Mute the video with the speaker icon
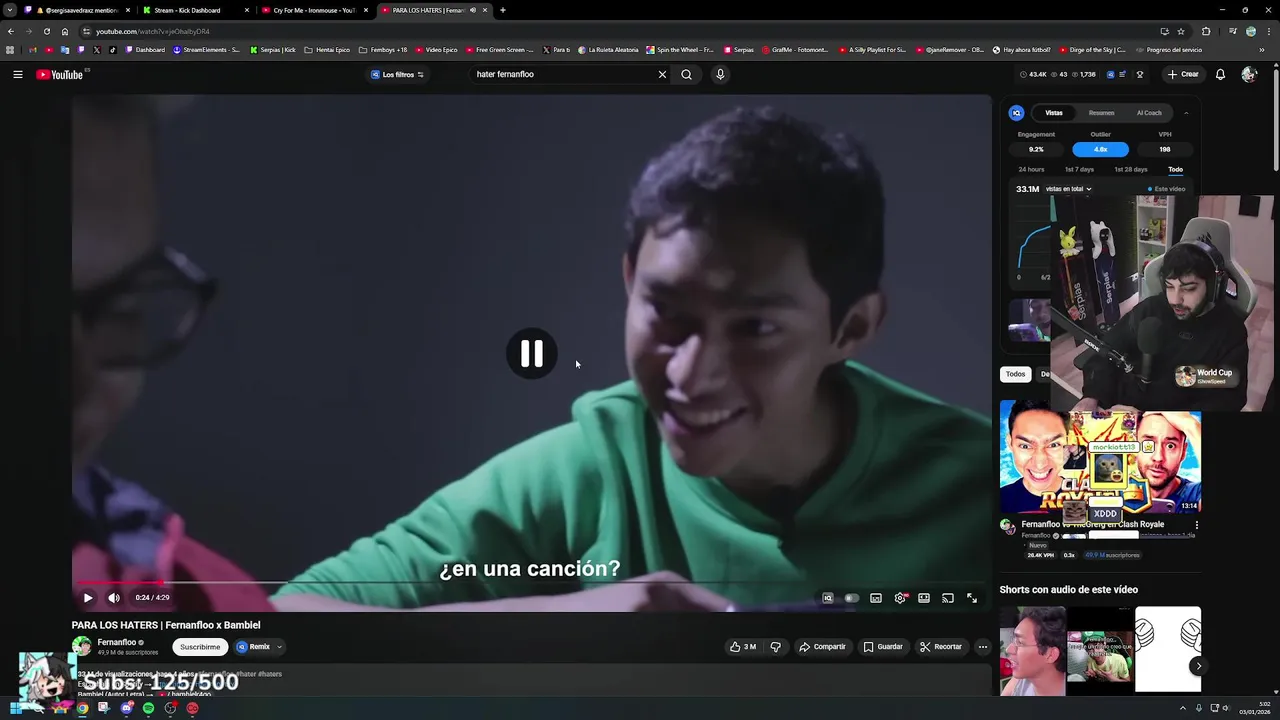The height and width of the screenshot is (720, 1280). point(114,598)
